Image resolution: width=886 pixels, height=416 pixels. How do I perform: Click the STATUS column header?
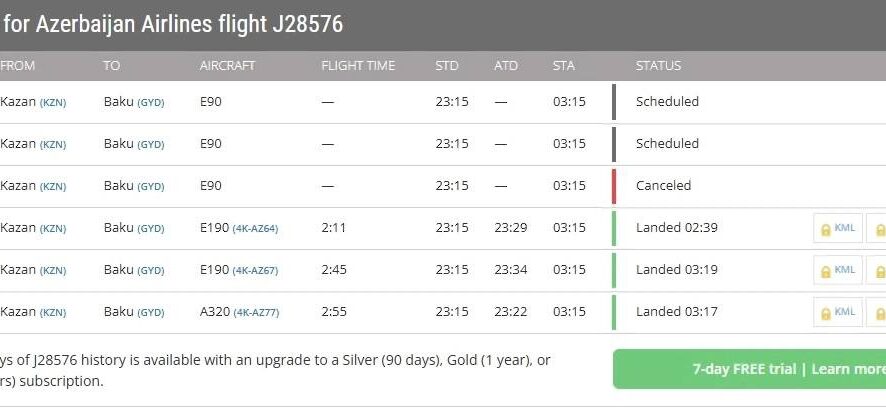point(658,66)
